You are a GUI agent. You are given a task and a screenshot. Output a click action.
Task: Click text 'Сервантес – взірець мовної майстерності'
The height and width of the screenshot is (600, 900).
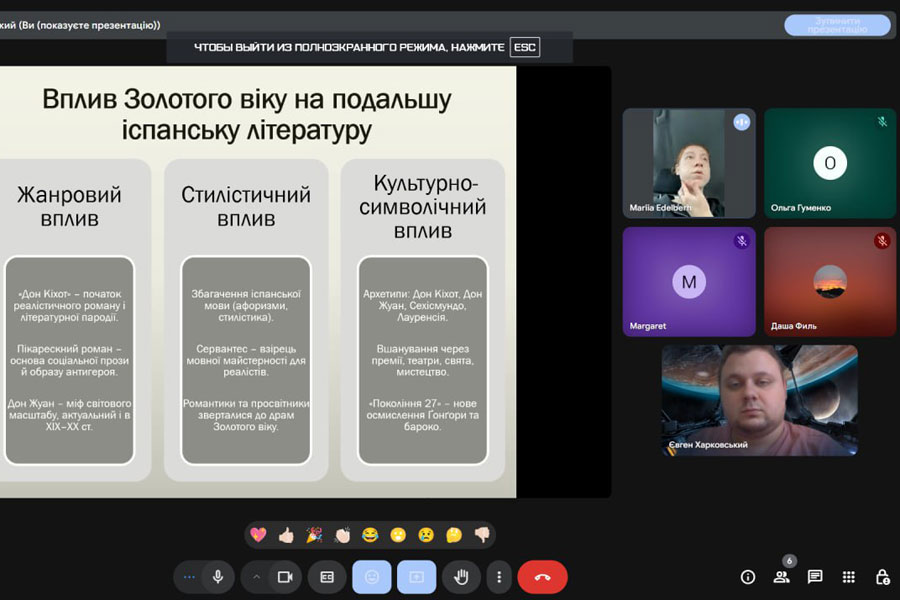(x=246, y=361)
